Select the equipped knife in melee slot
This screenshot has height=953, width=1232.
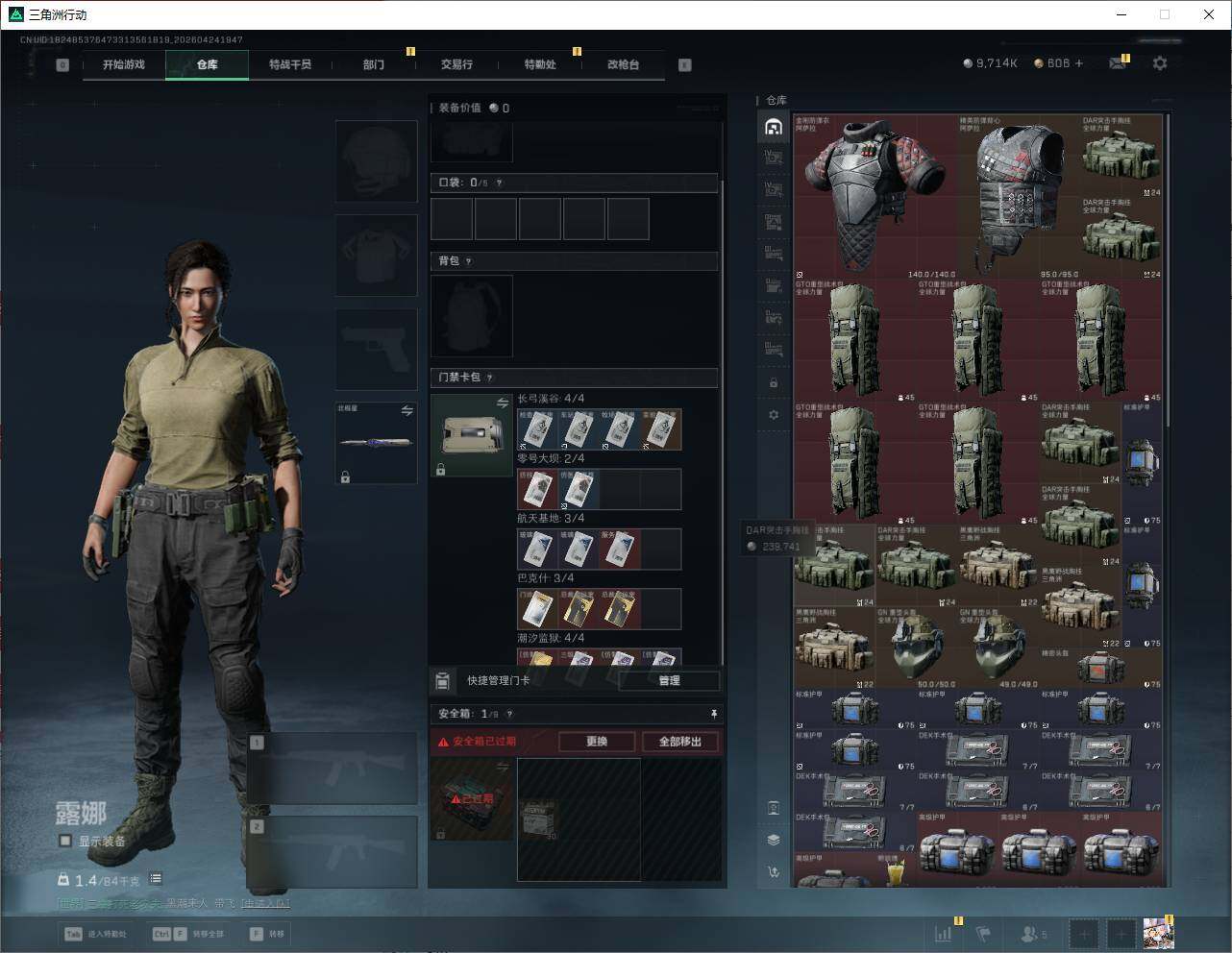(x=377, y=443)
